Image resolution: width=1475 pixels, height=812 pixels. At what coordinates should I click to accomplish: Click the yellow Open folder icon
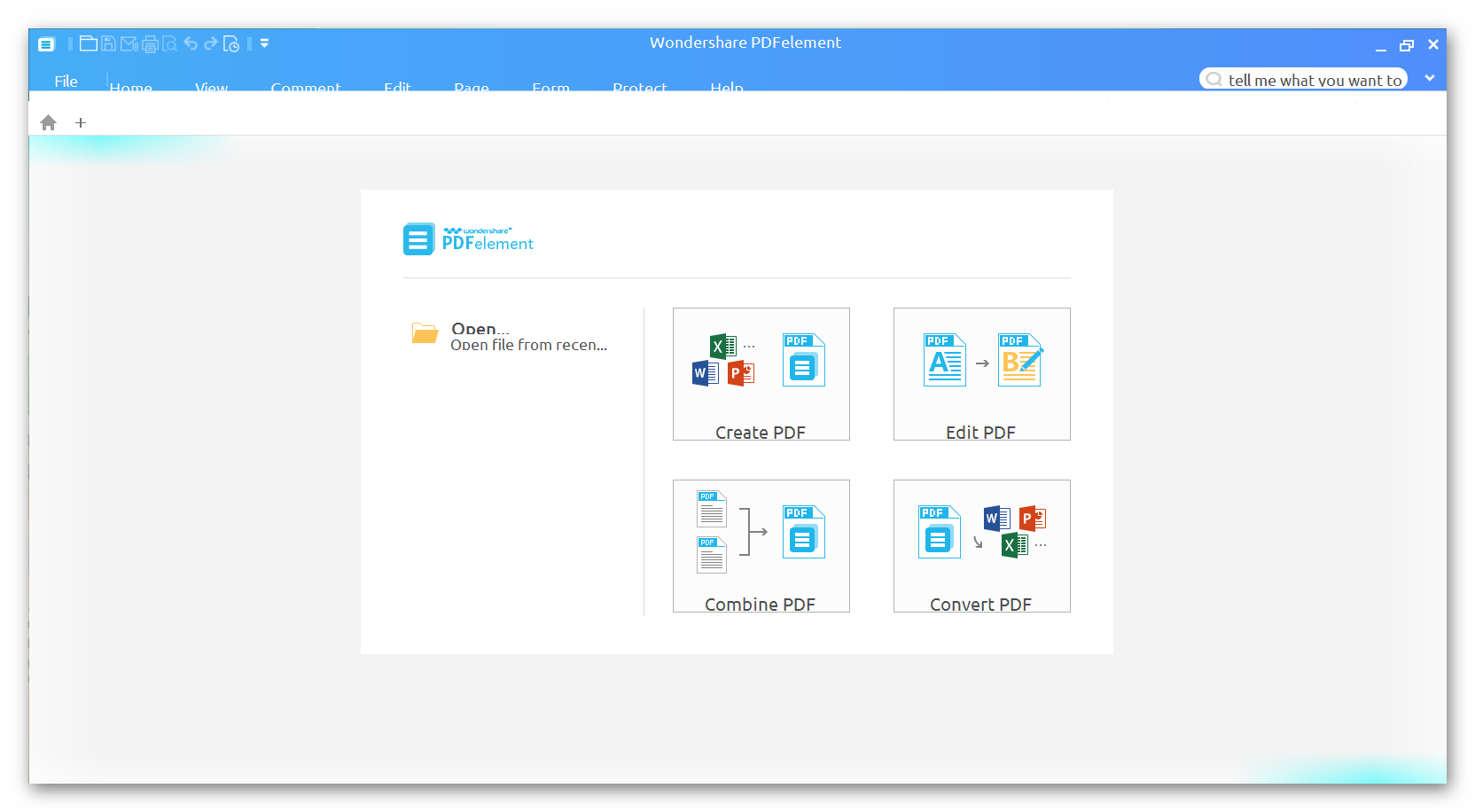(x=425, y=333)
